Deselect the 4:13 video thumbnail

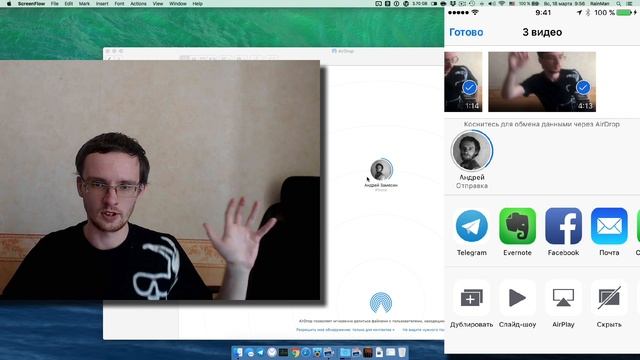[x=542, y=82]
